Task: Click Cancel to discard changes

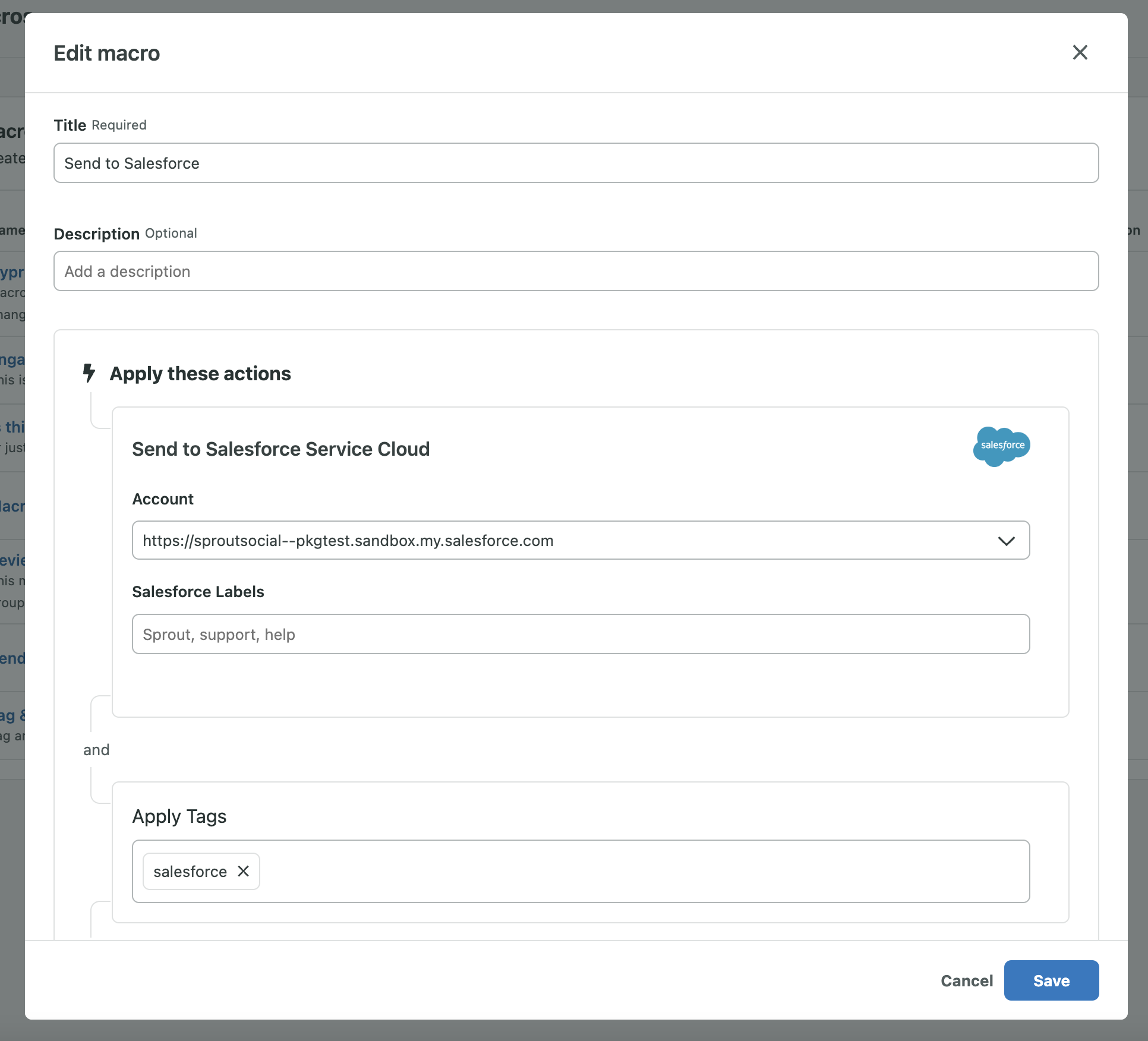Action: (966, 980)
